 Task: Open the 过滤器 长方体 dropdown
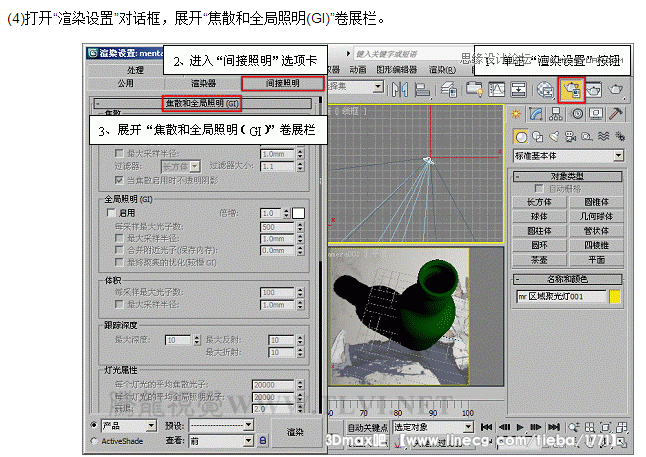pyautogui.click(x=180, y=166)
